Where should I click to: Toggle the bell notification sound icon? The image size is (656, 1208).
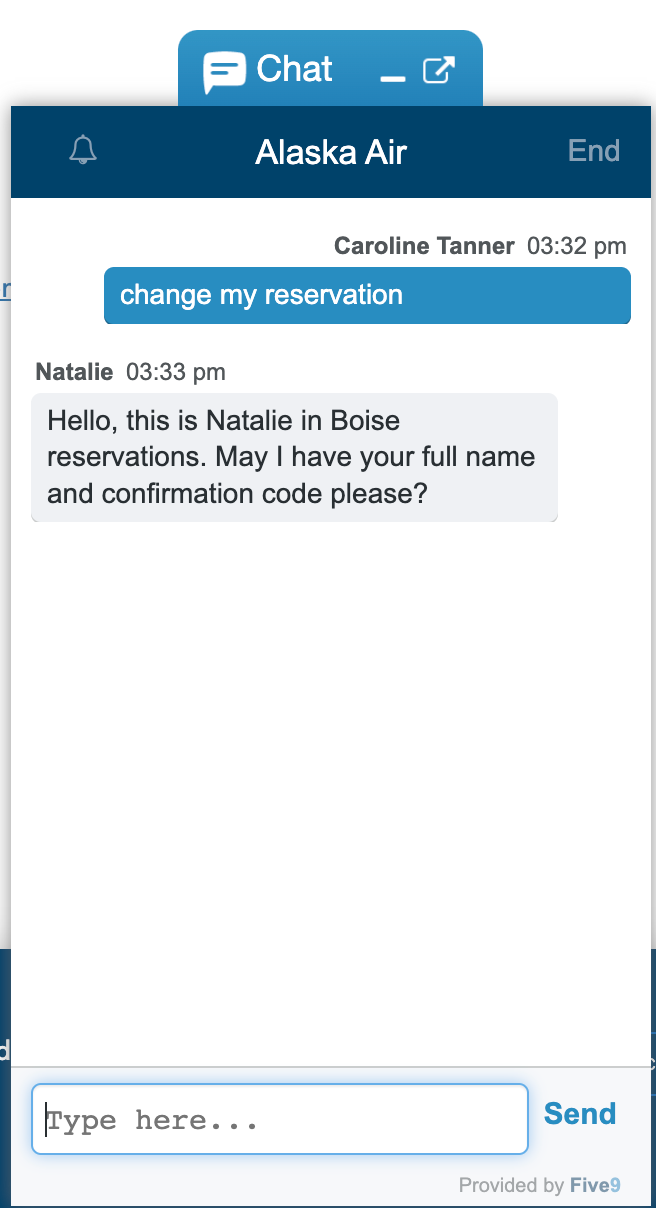[x=83, y=151]
